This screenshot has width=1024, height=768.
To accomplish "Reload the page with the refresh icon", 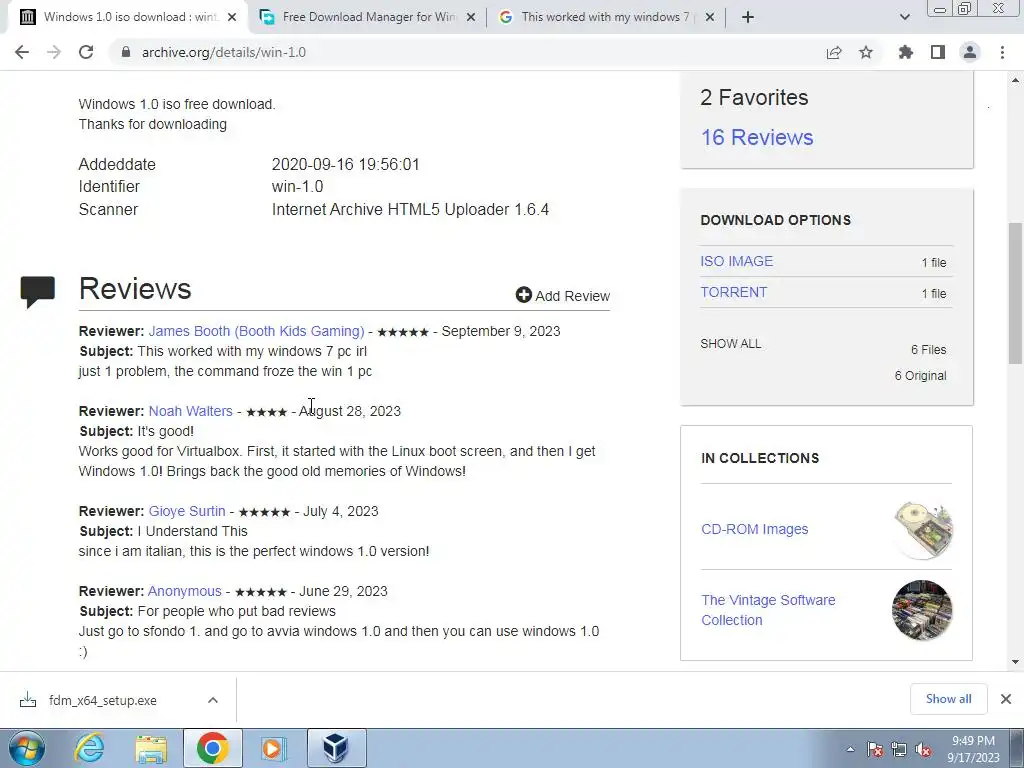I will click(x=86, y=52).
